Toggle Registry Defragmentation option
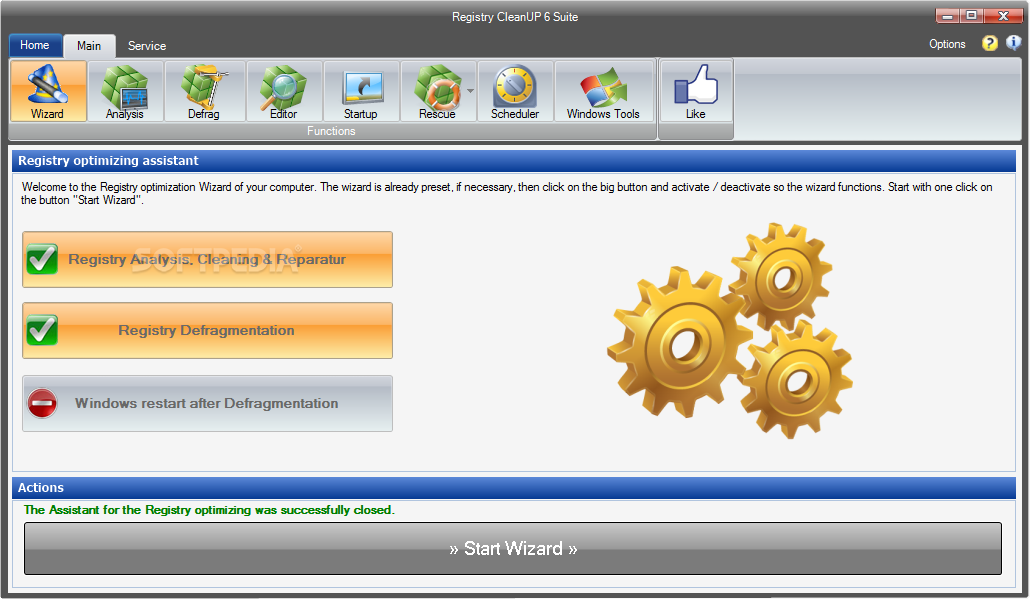1030x599 pixels. [x=208, y=330]
